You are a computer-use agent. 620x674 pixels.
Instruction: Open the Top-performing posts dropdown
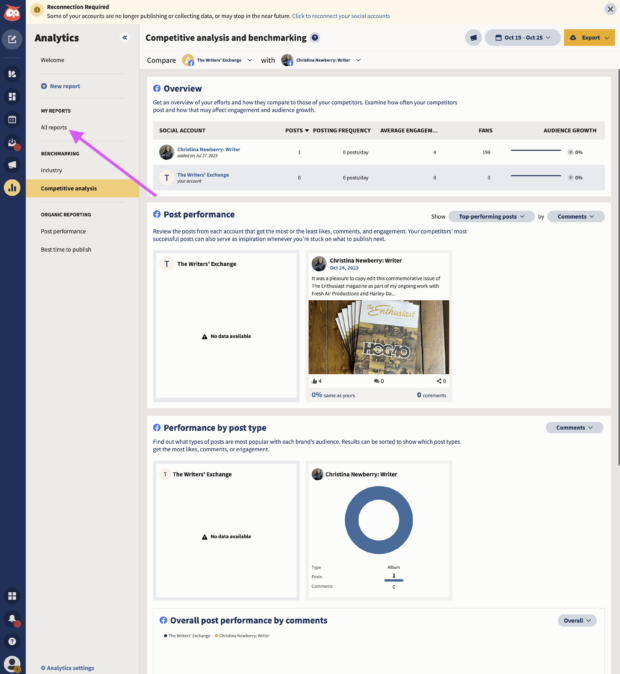coord(491,217)
